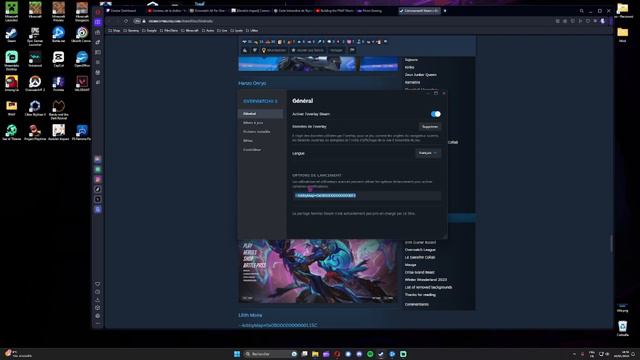Select Ubisoft Connect desktop icon

click(82, 35)
